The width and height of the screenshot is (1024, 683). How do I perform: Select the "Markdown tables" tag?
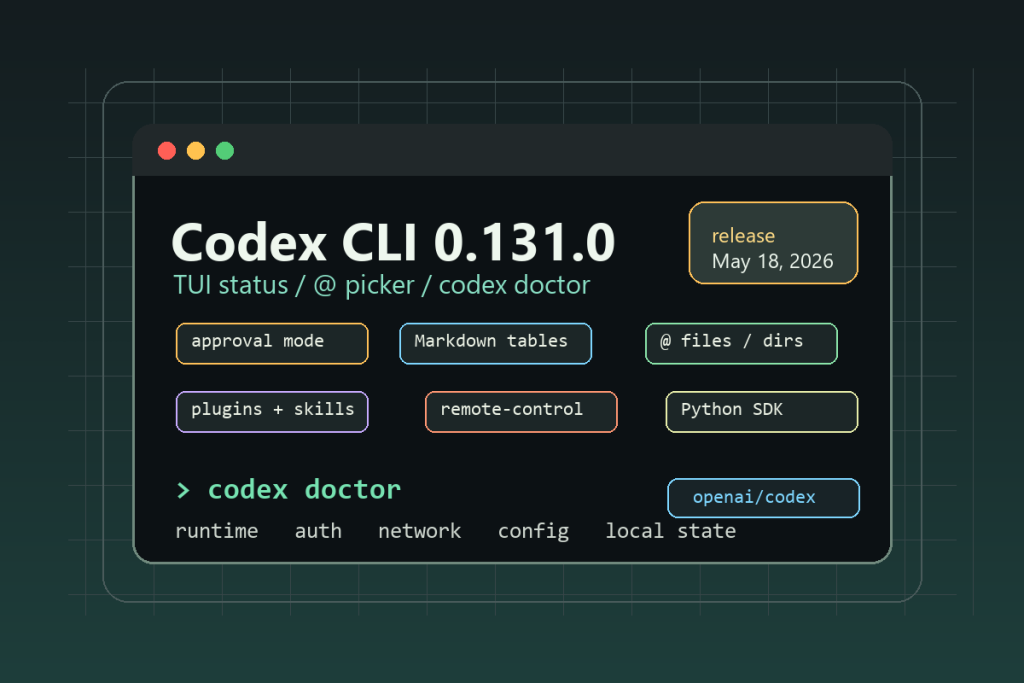(496, 343)
